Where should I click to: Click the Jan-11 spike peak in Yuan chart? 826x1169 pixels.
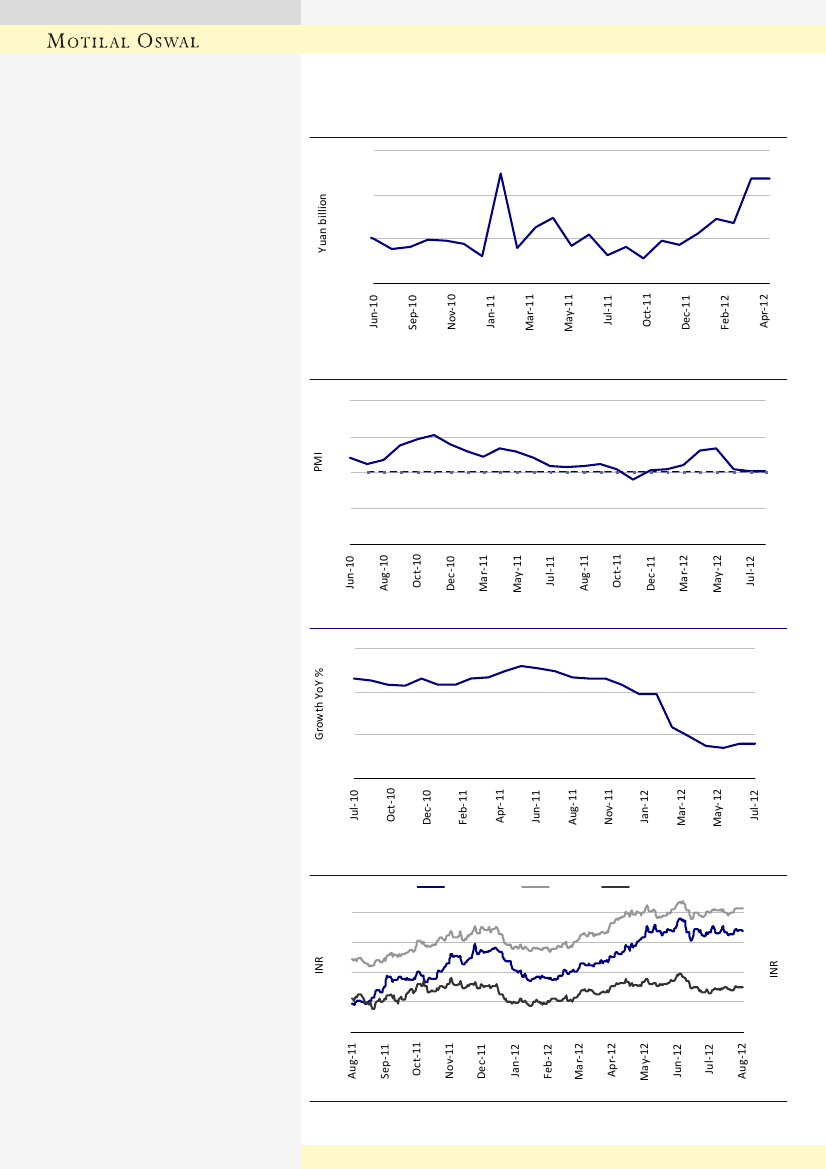[x=500, y=174]
